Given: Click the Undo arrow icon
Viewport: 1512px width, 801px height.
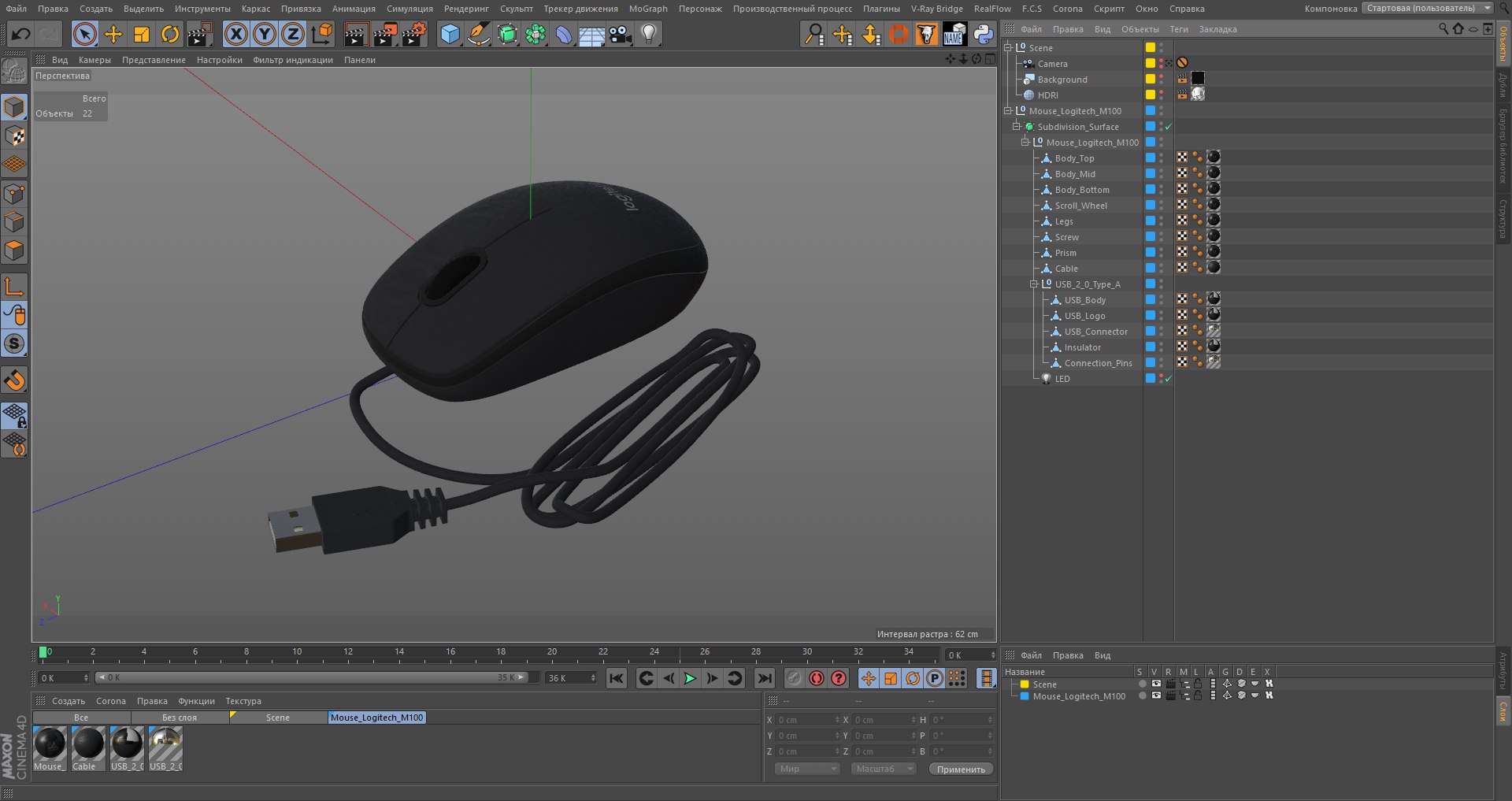Looking at the screenshot, I should pos(21,34).
